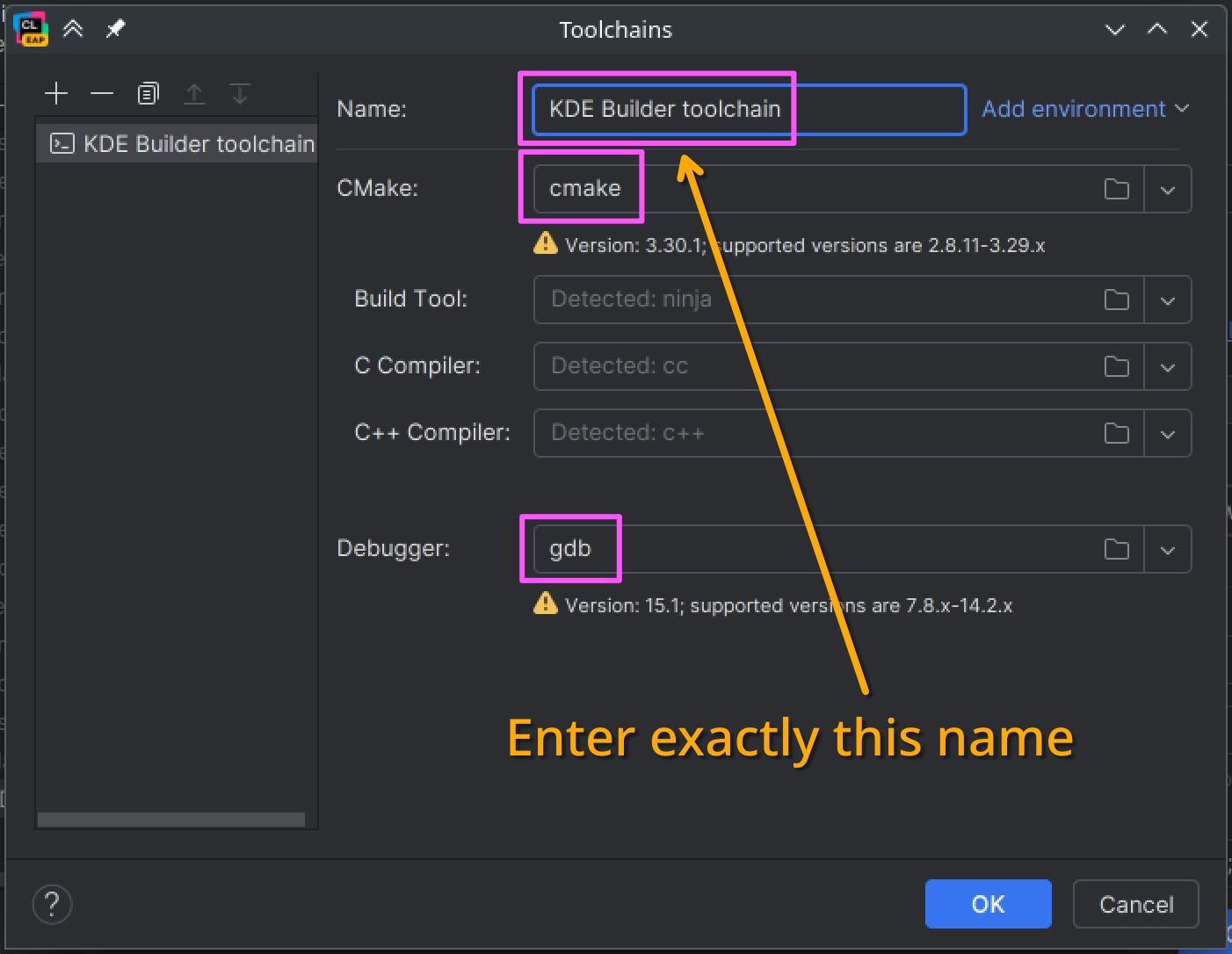This screenshot has width=1232, height=954.
Task: Expand the C++ Compiler dropdown arrow
Action: (x=1168, y=434)
